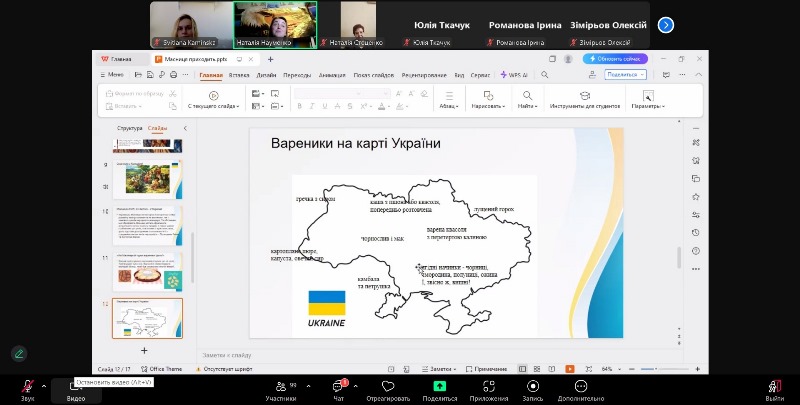Start recording with the Запись button
Image resolution: width=800 pixels, height=405 pixels.
(x=533, y=386)
